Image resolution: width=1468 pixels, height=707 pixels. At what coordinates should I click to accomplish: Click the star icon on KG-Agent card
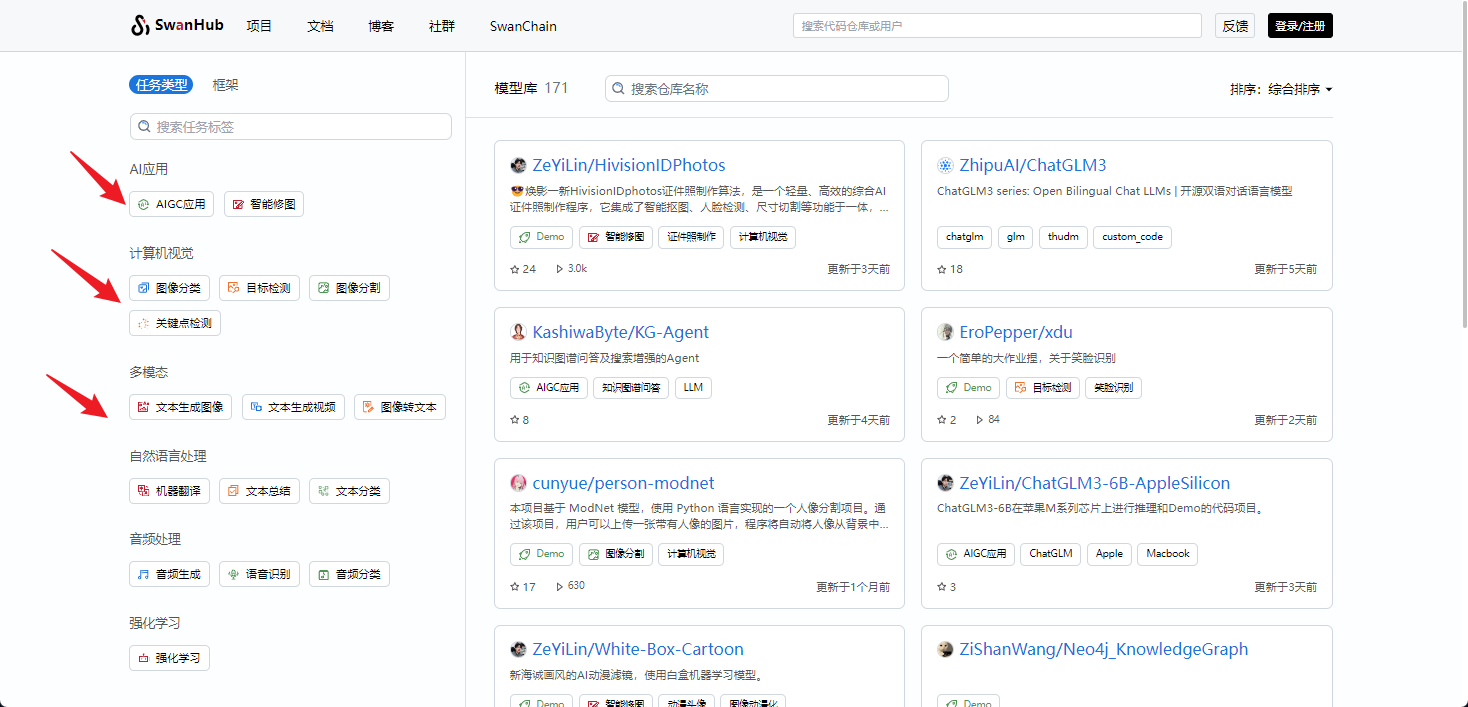515,420
